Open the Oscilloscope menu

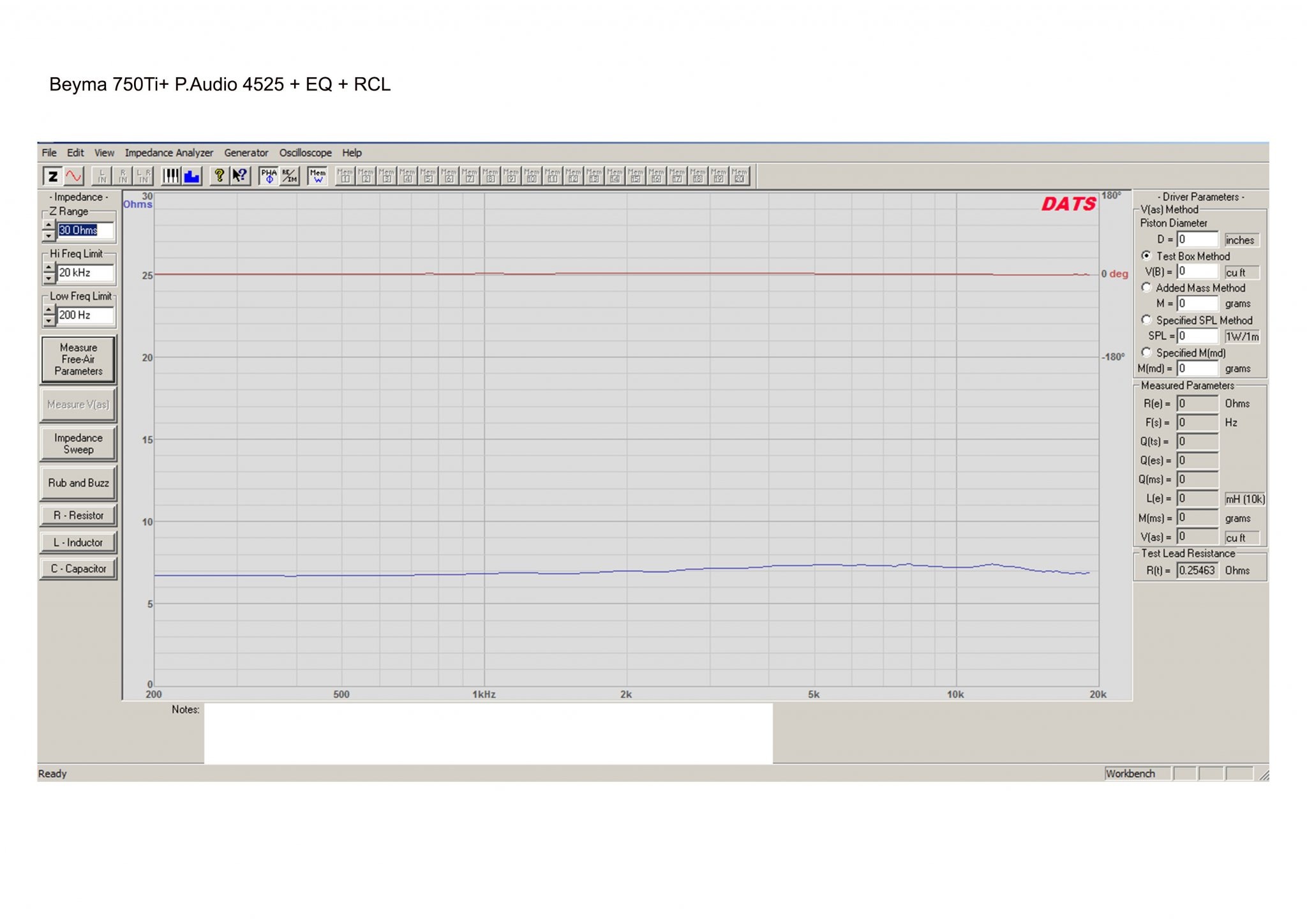point(306,153)
